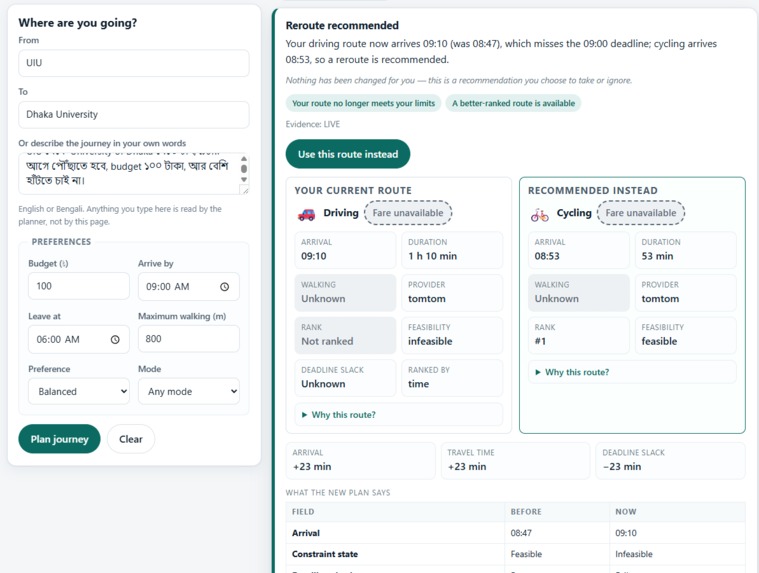Viewport: 759px width, 573px height.
Task: Click the red car Driving icon
Action: pyautogui.click(x=306, y=214)
